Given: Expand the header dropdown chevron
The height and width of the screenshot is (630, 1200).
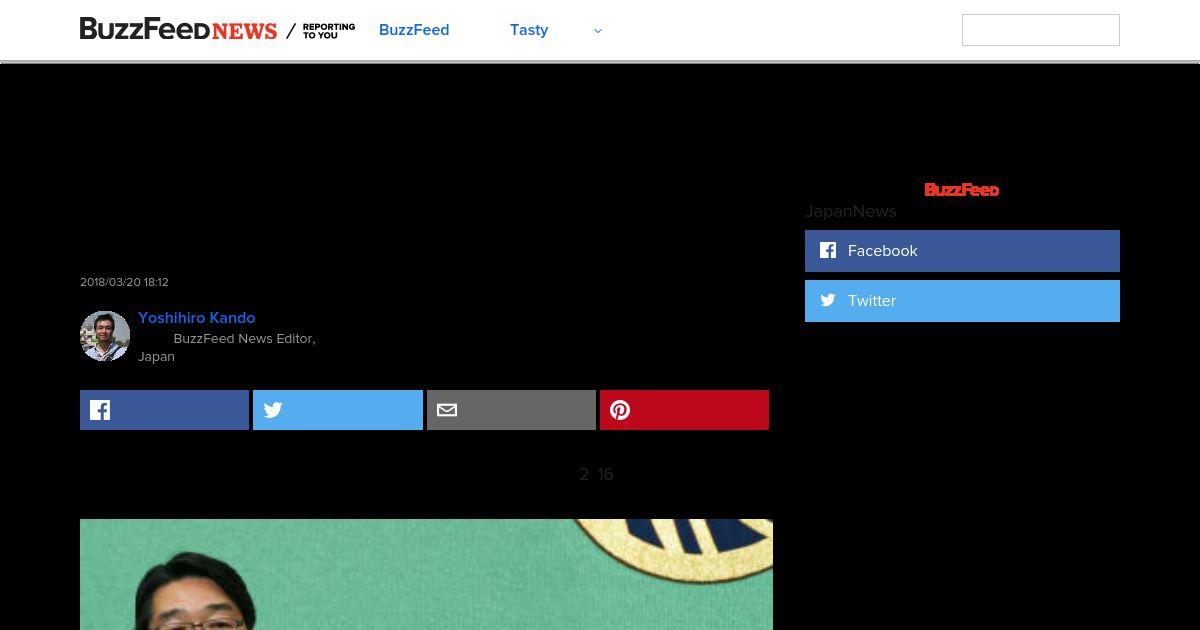Looking at the screenshot, I should coord(598,31).
